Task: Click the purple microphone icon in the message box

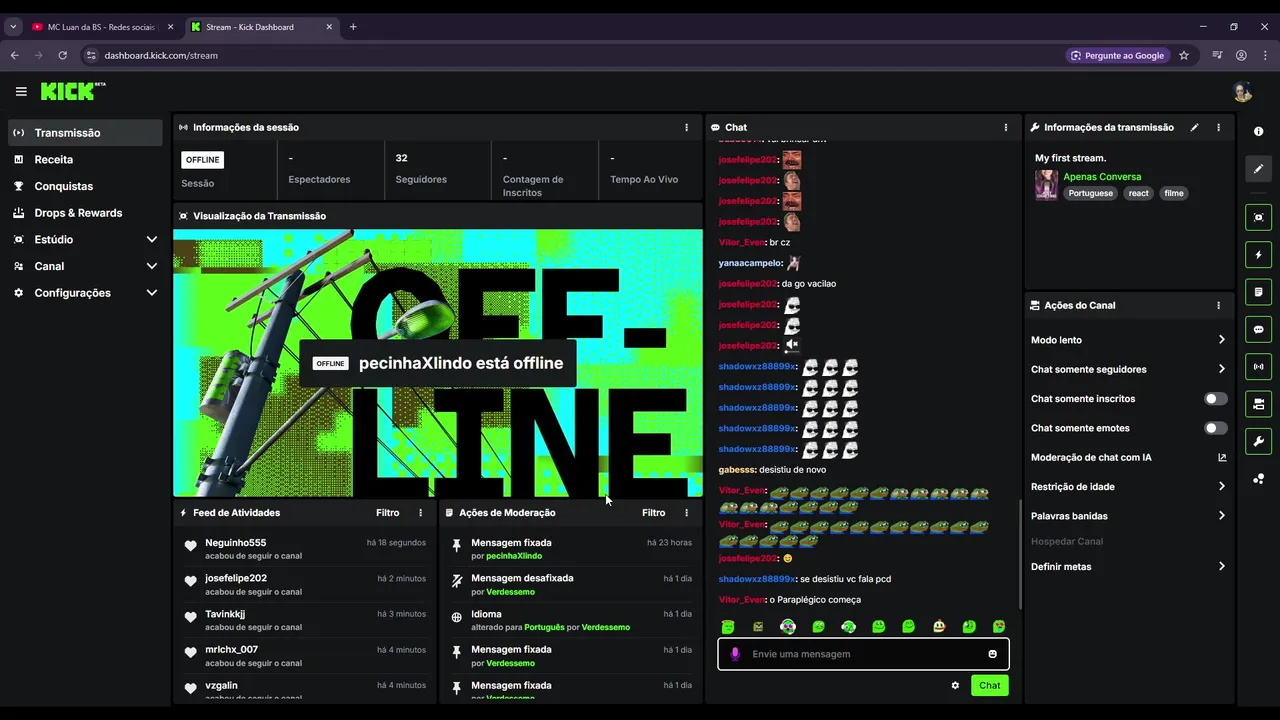Action: (735, 654)
